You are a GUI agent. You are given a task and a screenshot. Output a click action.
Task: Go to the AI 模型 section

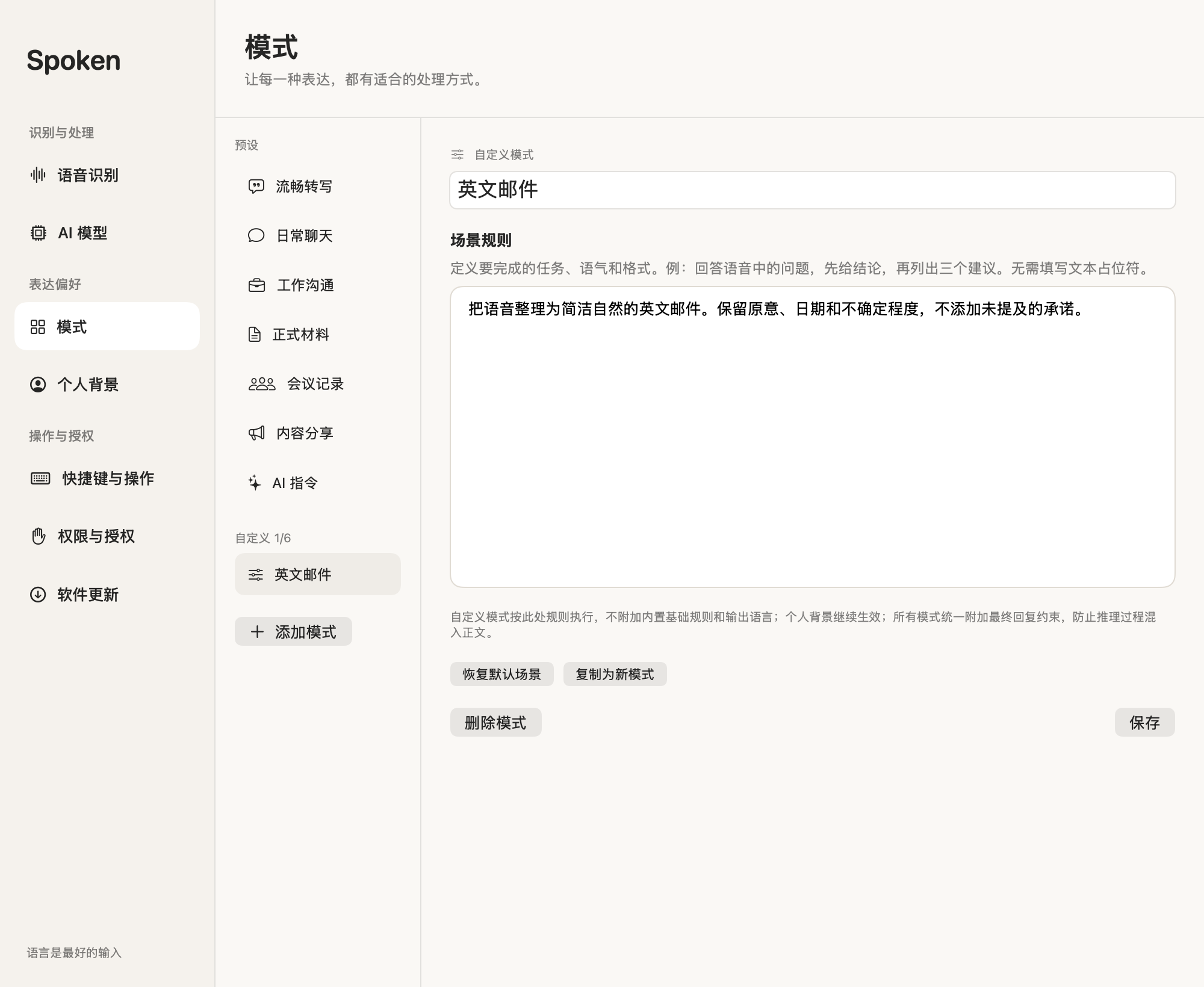(x=107, y=233)
